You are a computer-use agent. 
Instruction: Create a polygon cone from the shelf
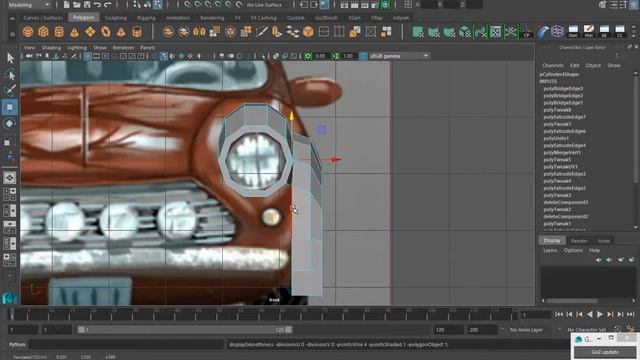coord(74,31)
